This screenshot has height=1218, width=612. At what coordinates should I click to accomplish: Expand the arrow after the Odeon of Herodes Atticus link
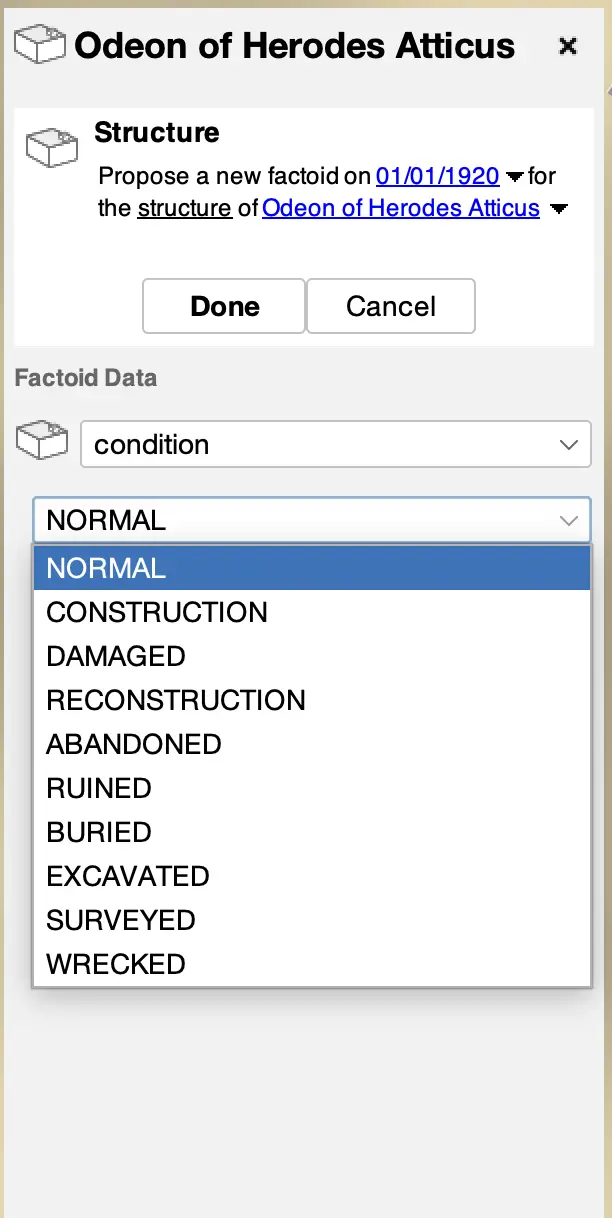(x=559, y=209)
